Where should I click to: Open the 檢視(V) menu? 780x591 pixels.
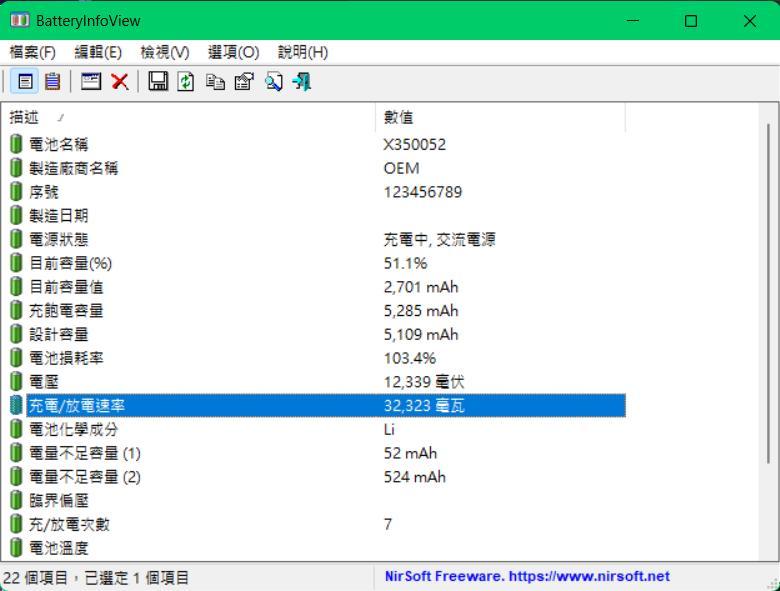[x=165, y=52]
